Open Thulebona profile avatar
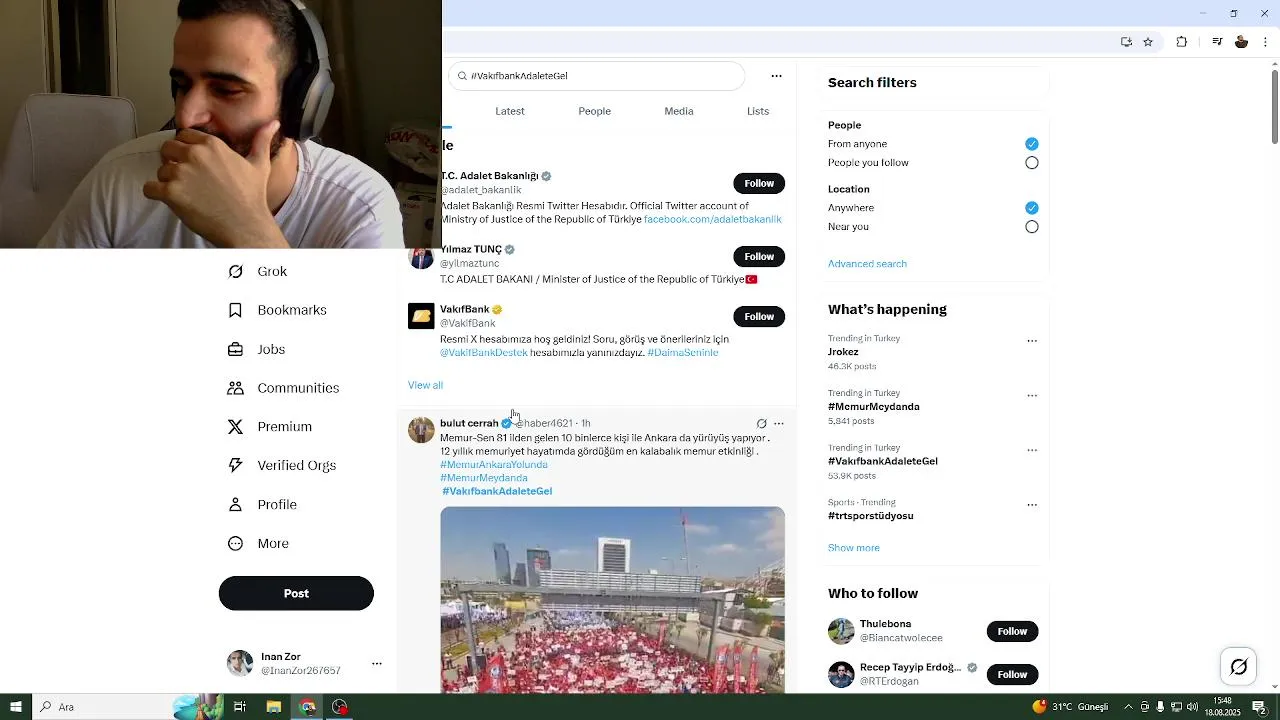The width and height of the screenshot is (1280, 720). point(841,631)
